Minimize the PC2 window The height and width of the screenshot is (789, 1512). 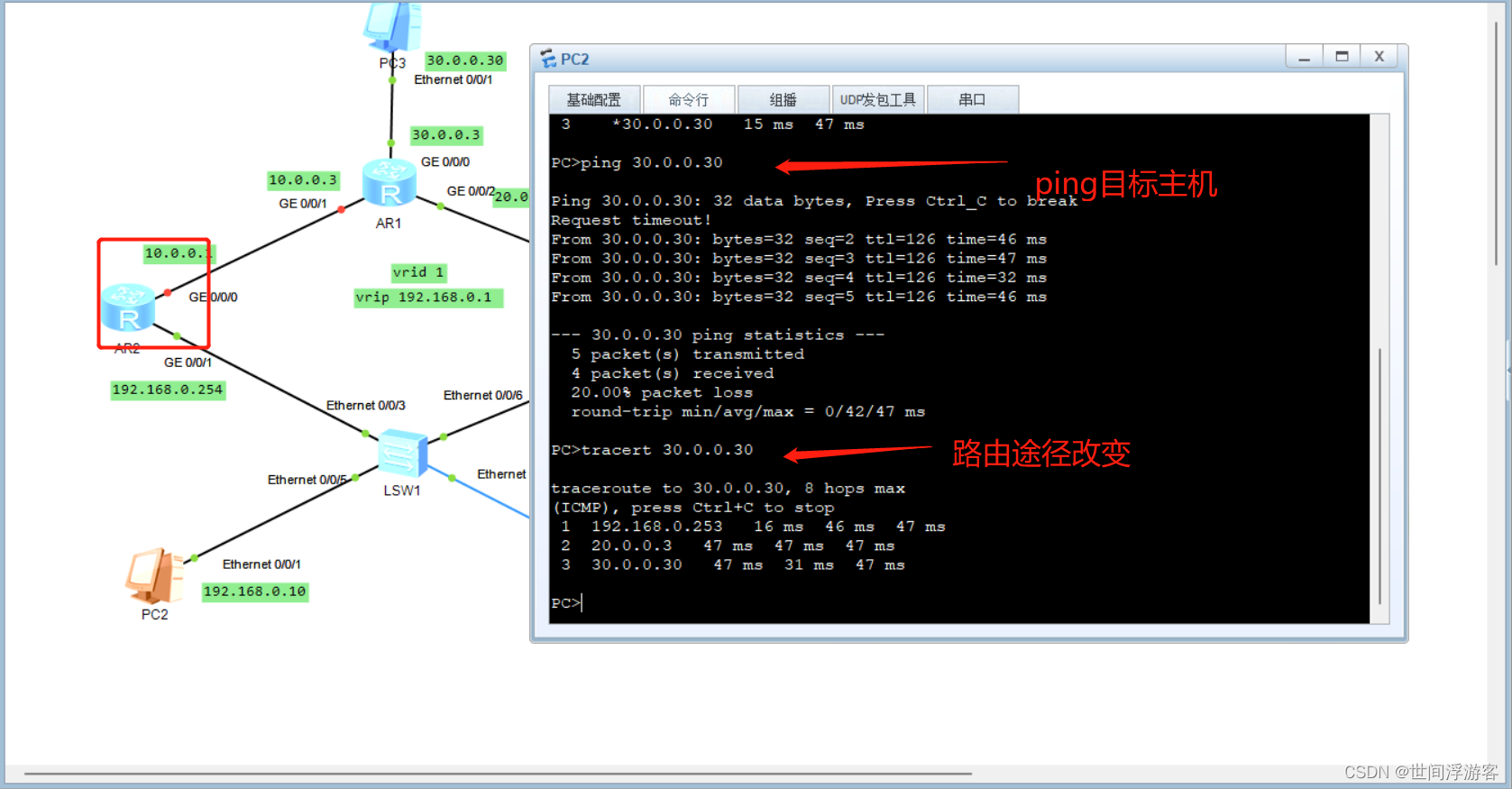coord(1304,57)
